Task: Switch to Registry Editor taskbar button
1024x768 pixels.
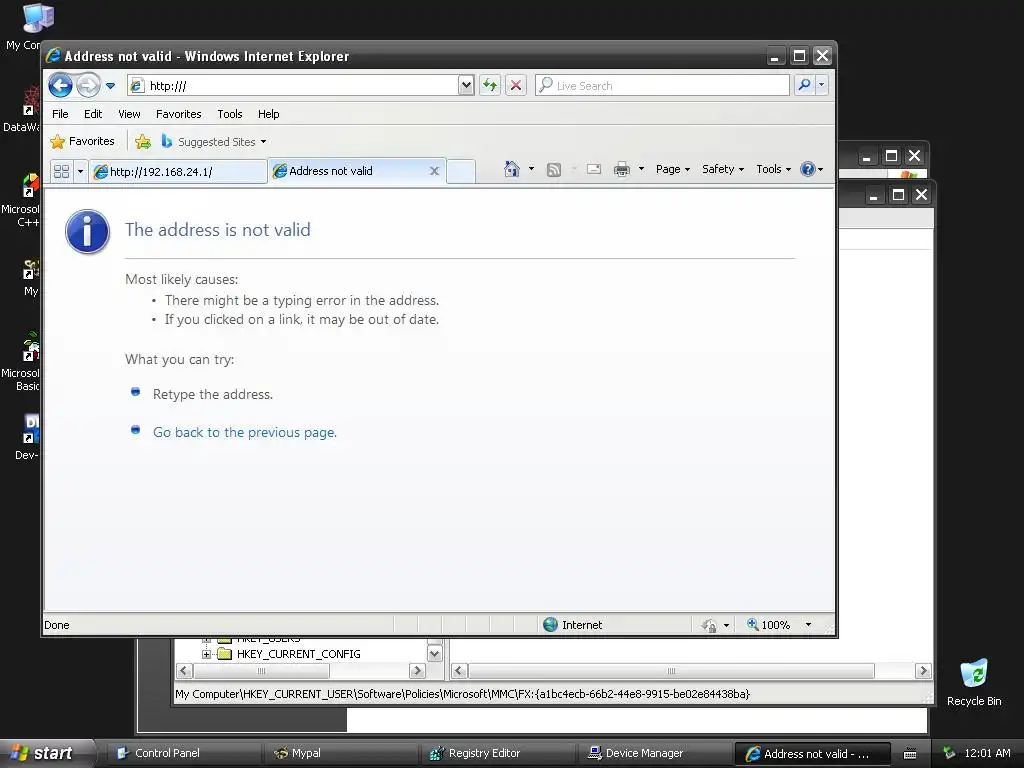Action: click(497, 753)
